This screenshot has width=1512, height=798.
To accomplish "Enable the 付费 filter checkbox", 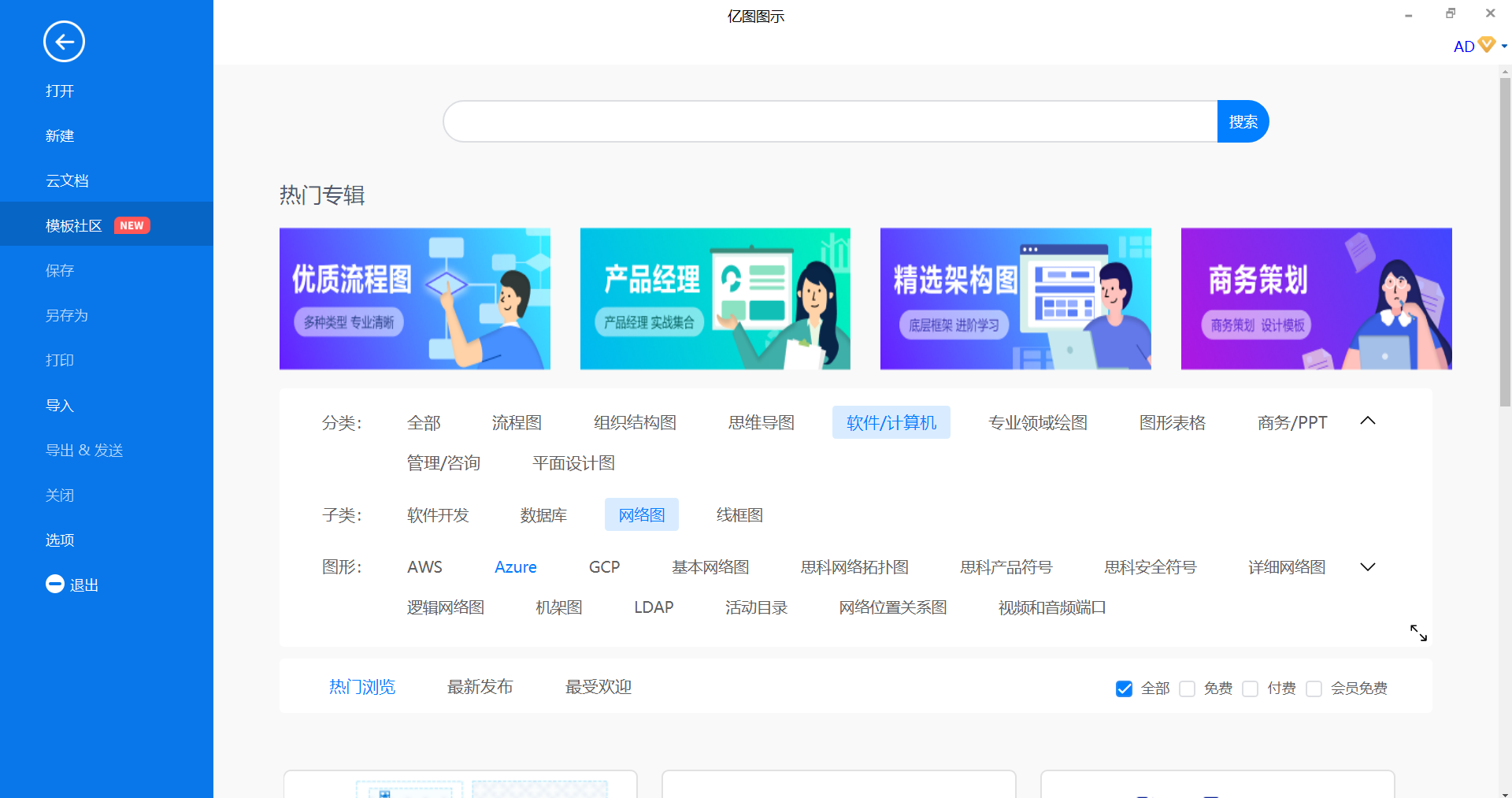I will (1250, 689).
